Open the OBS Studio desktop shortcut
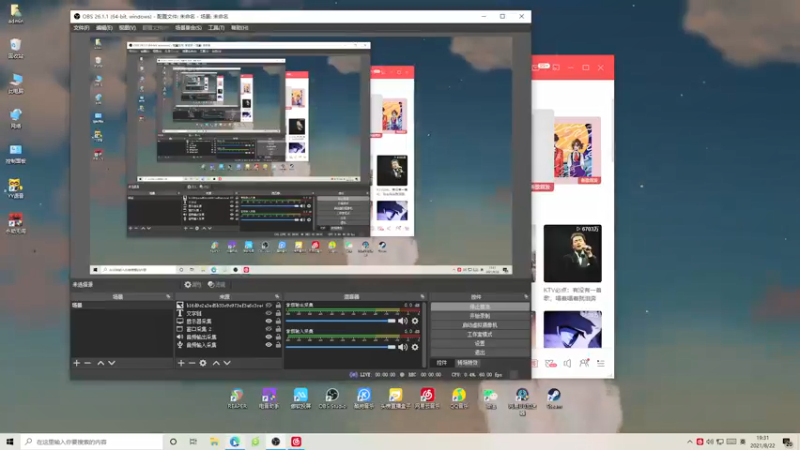Image resolution: width=800 pixels, height=450 pixels. pos(332,398)
